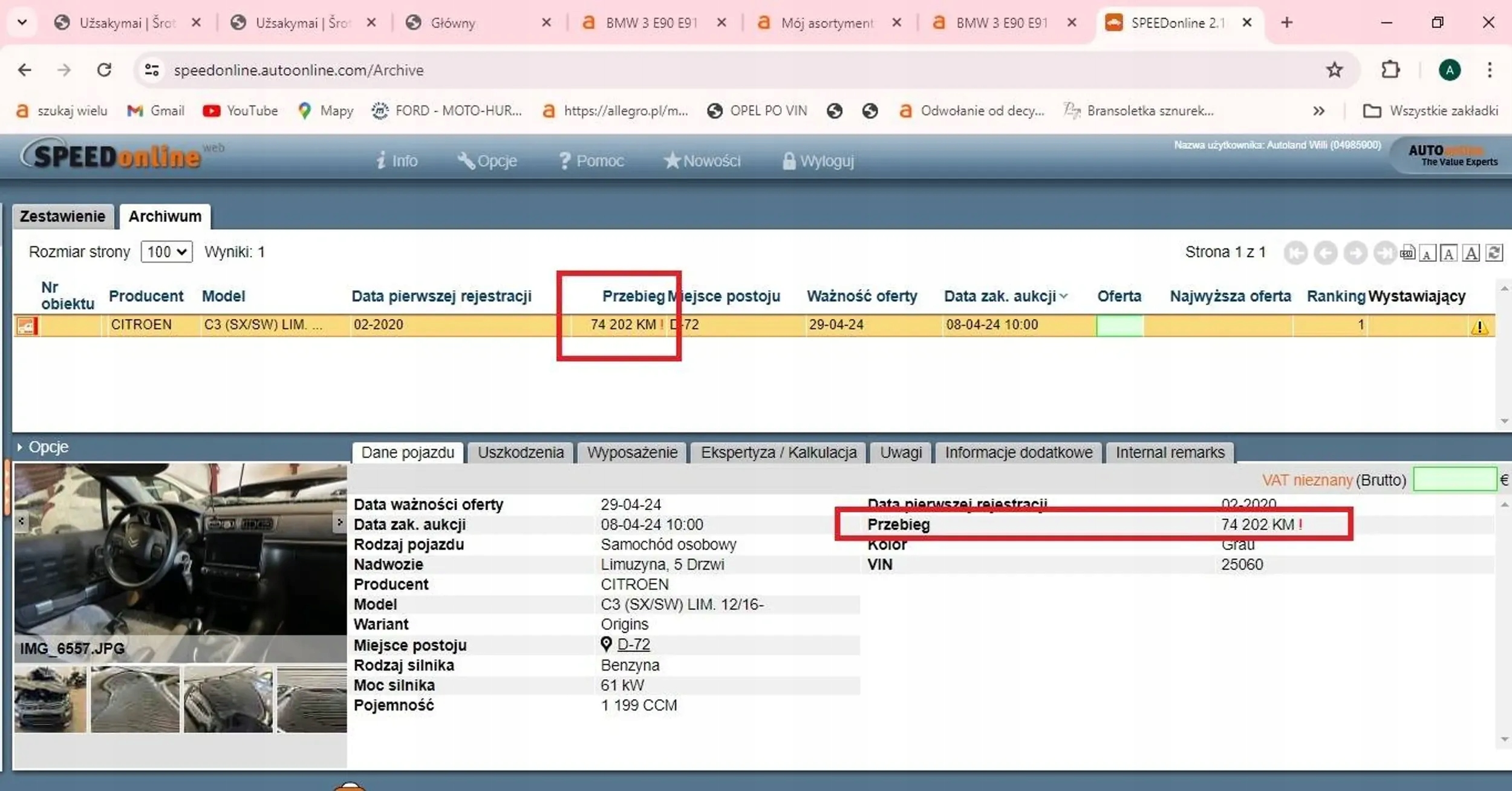Viewport: 1512px width, 791px height.
Task: Sort by Data zak. aukcji column arrow
Action: (1064, 296)
